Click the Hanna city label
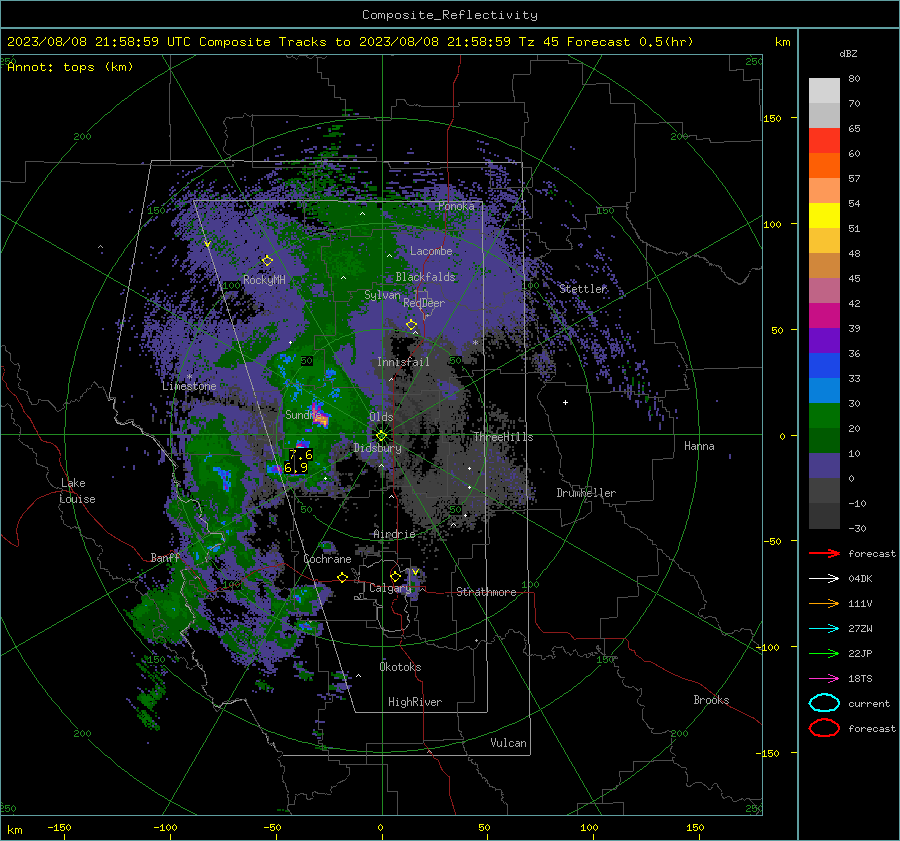 coord(699,446)
